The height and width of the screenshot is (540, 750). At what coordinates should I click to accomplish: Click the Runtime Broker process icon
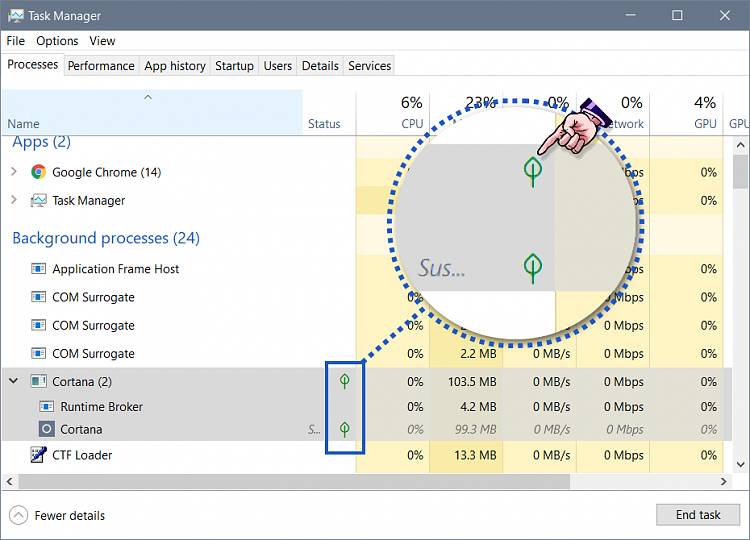pyautogui.click(x=47, y=407)
